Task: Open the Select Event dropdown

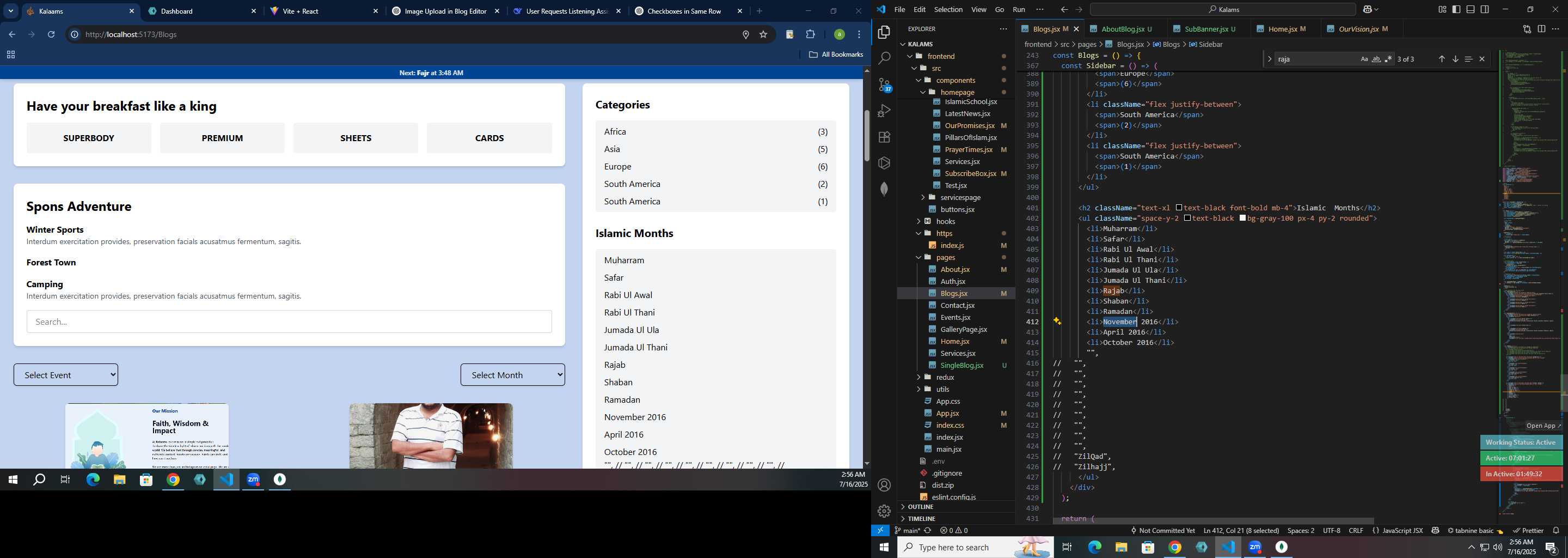Action: (x=66, y=375)
